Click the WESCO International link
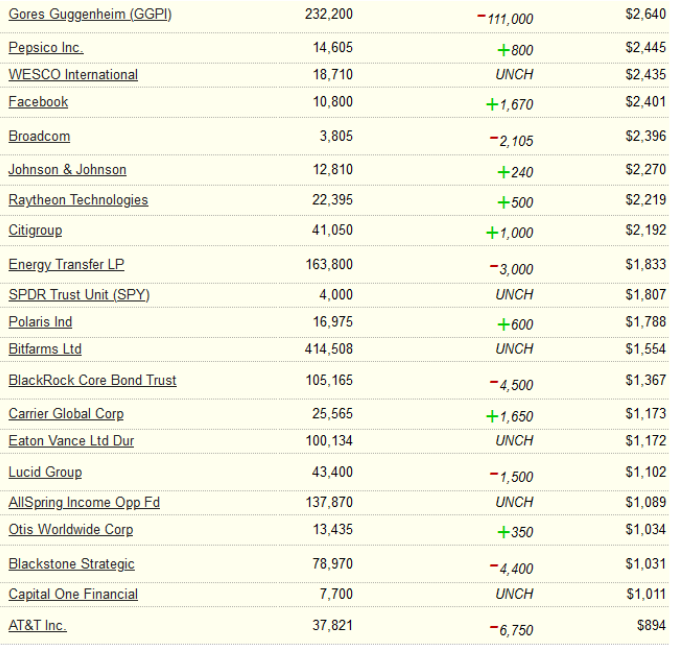This screenshot has height=647, width=698. coord(73,75)
